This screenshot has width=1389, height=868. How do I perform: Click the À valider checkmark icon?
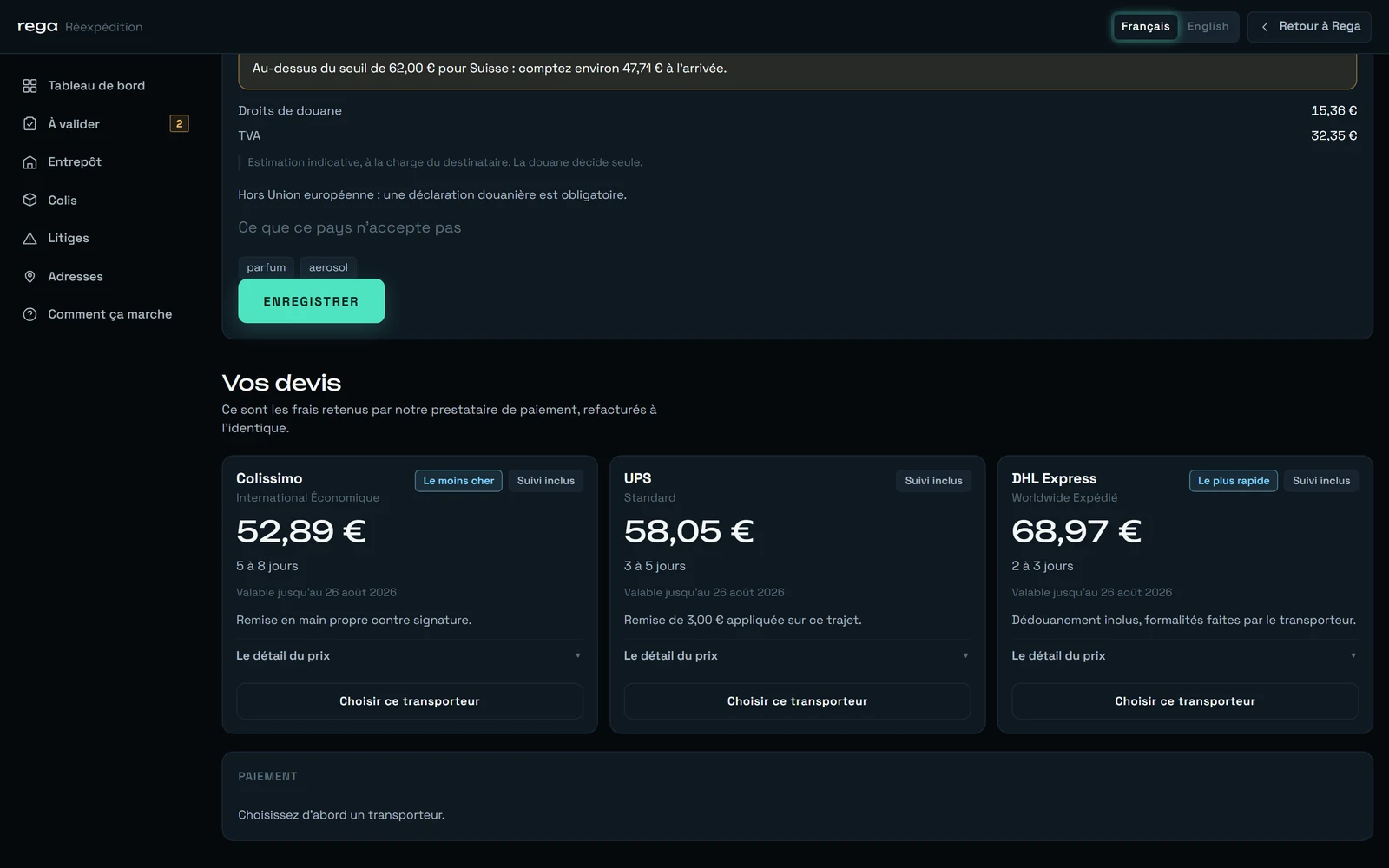[x=30, y=124]
